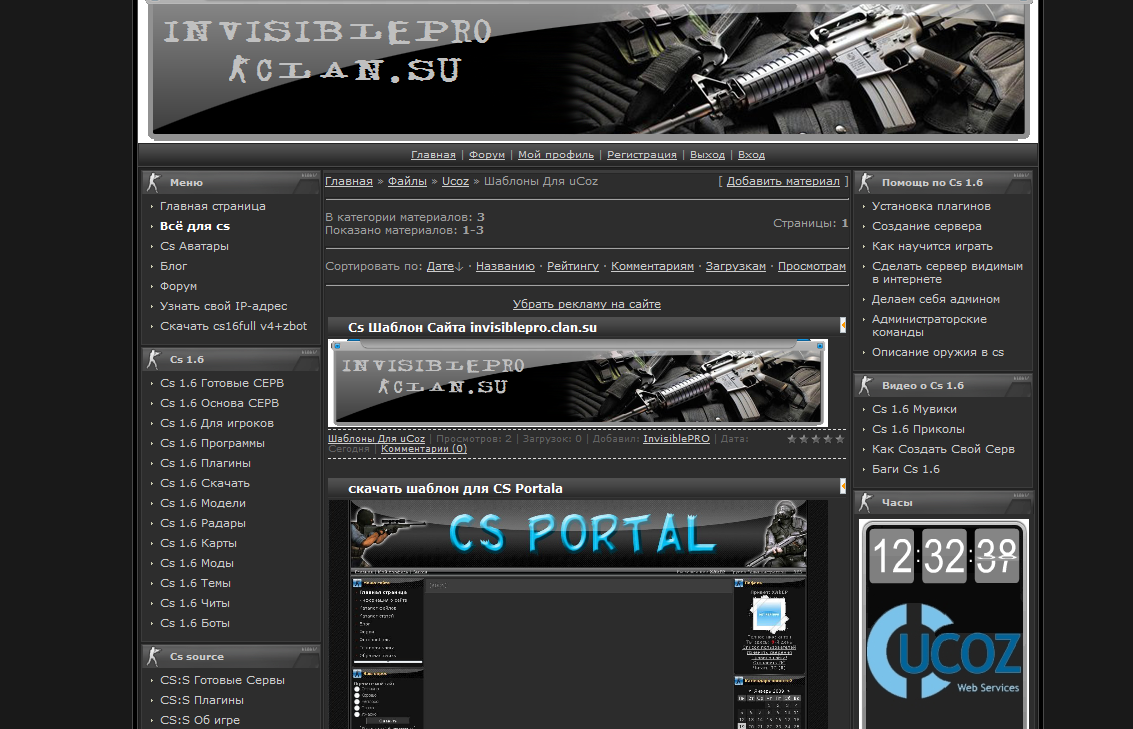Open Cs 1.6 Боты
The width and height of the screenshot is (1133, 729).
click(x=194, y=624)
